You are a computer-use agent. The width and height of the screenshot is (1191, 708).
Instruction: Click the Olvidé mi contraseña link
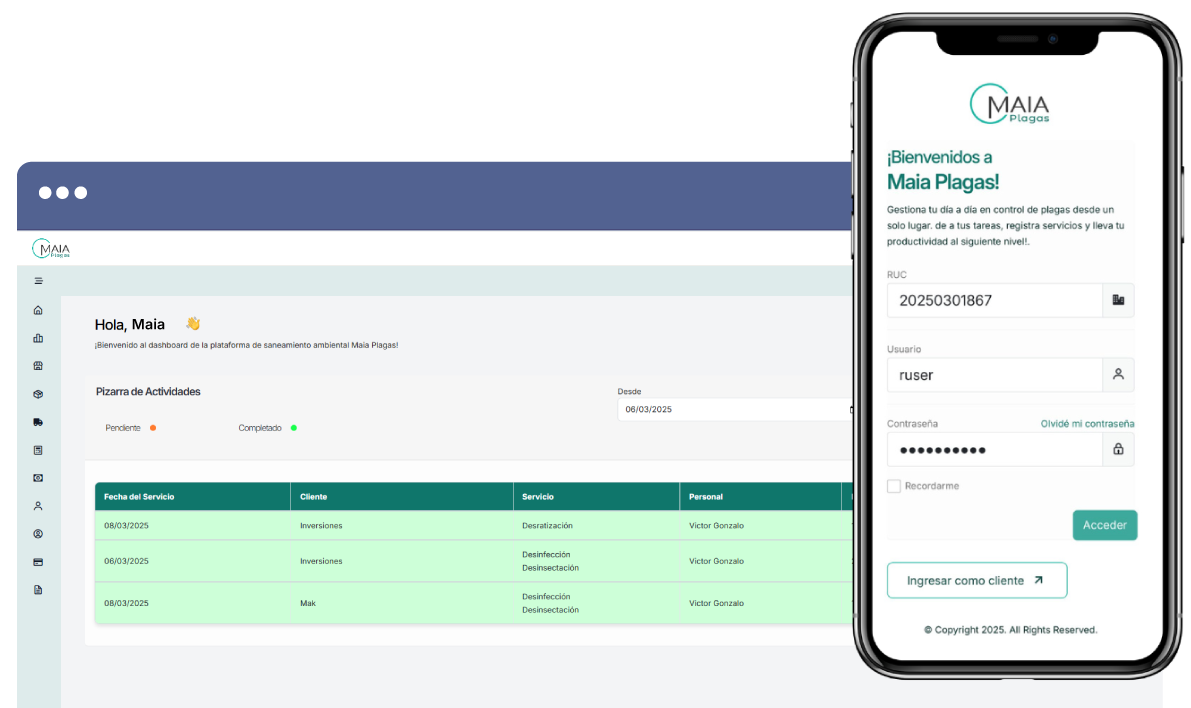tap(1087, 424)
